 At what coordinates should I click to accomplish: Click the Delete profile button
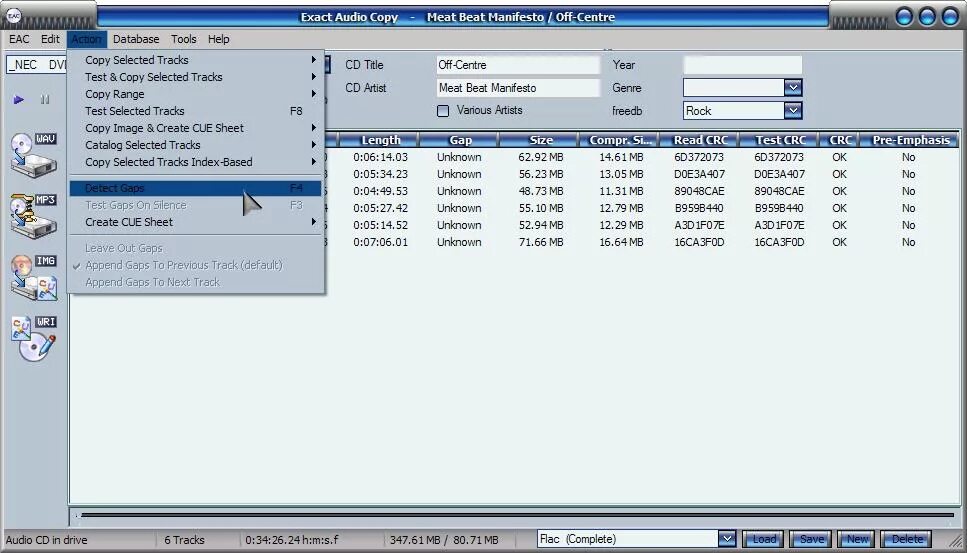click(907, 539)
